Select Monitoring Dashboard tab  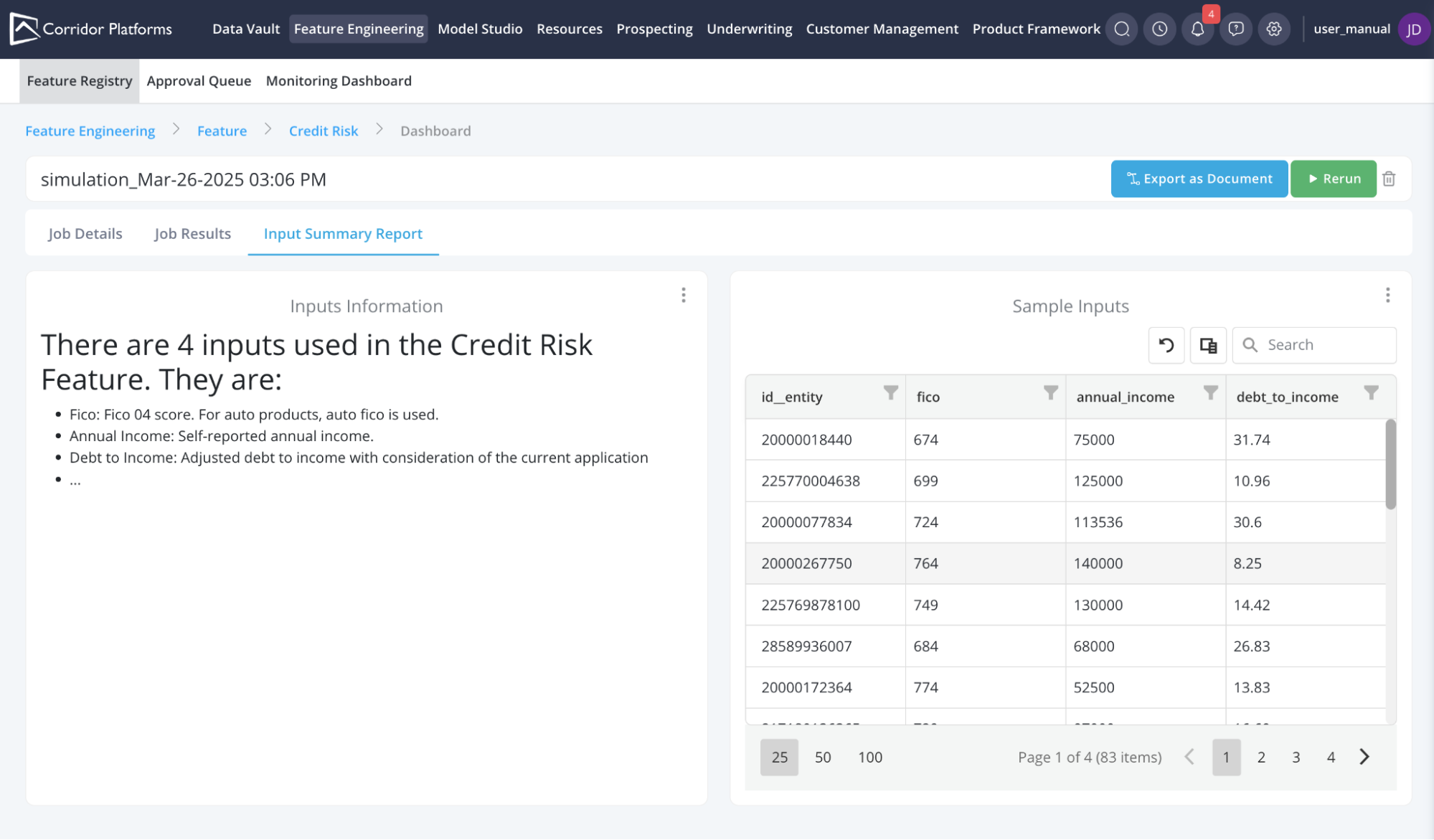(x=339, y=81)
